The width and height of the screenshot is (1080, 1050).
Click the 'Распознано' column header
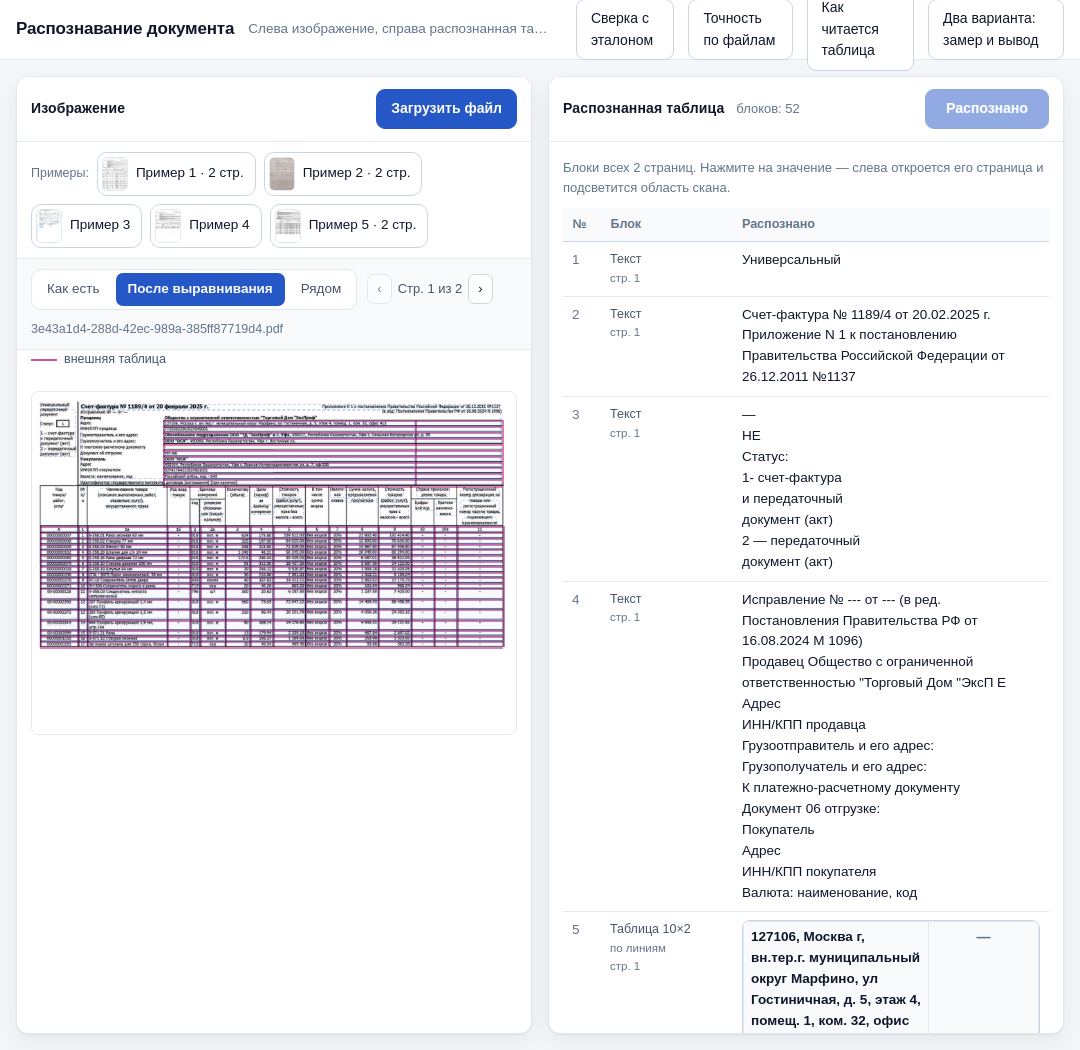pos(778,225)
